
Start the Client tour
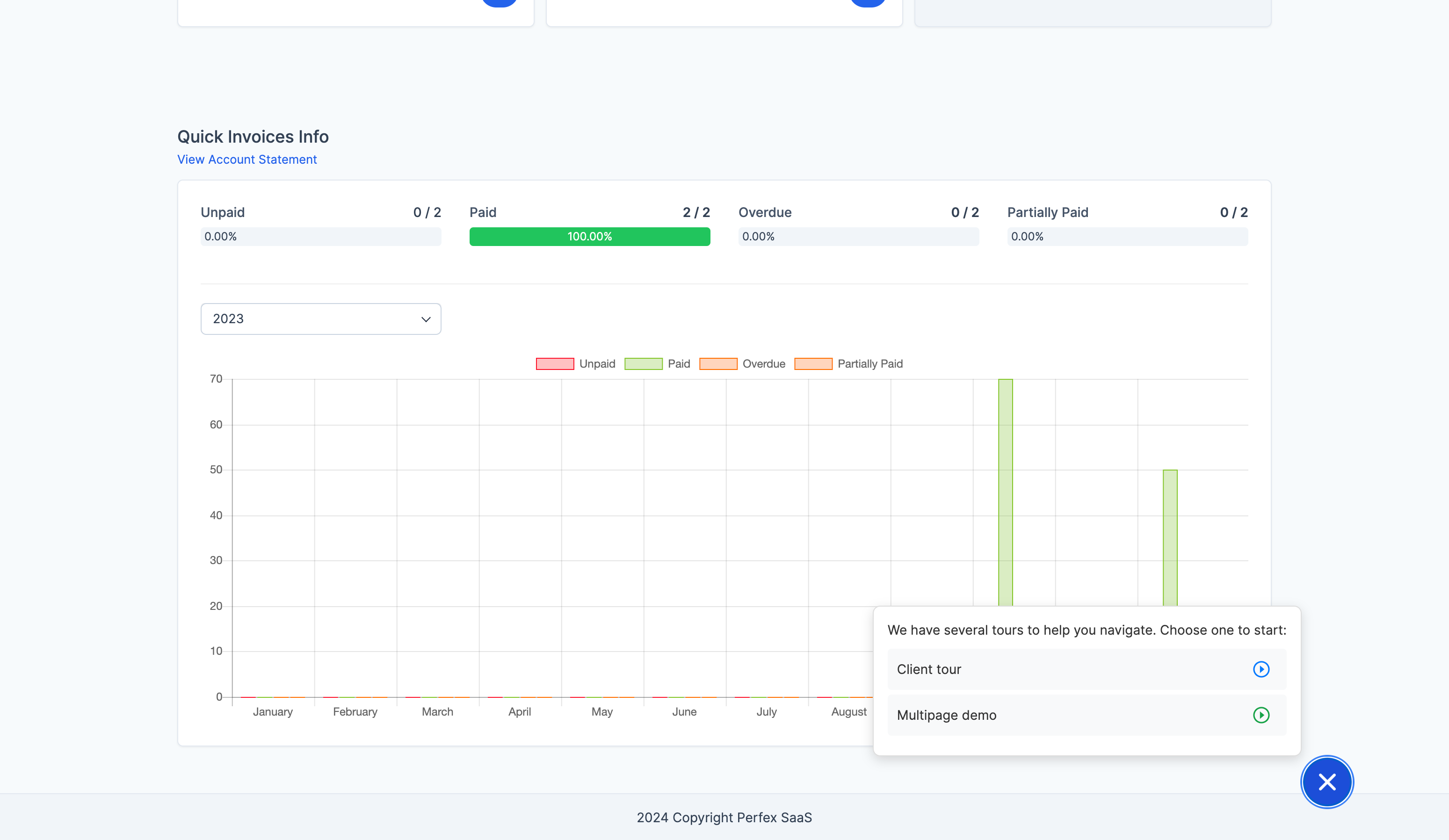coord(928,669)
